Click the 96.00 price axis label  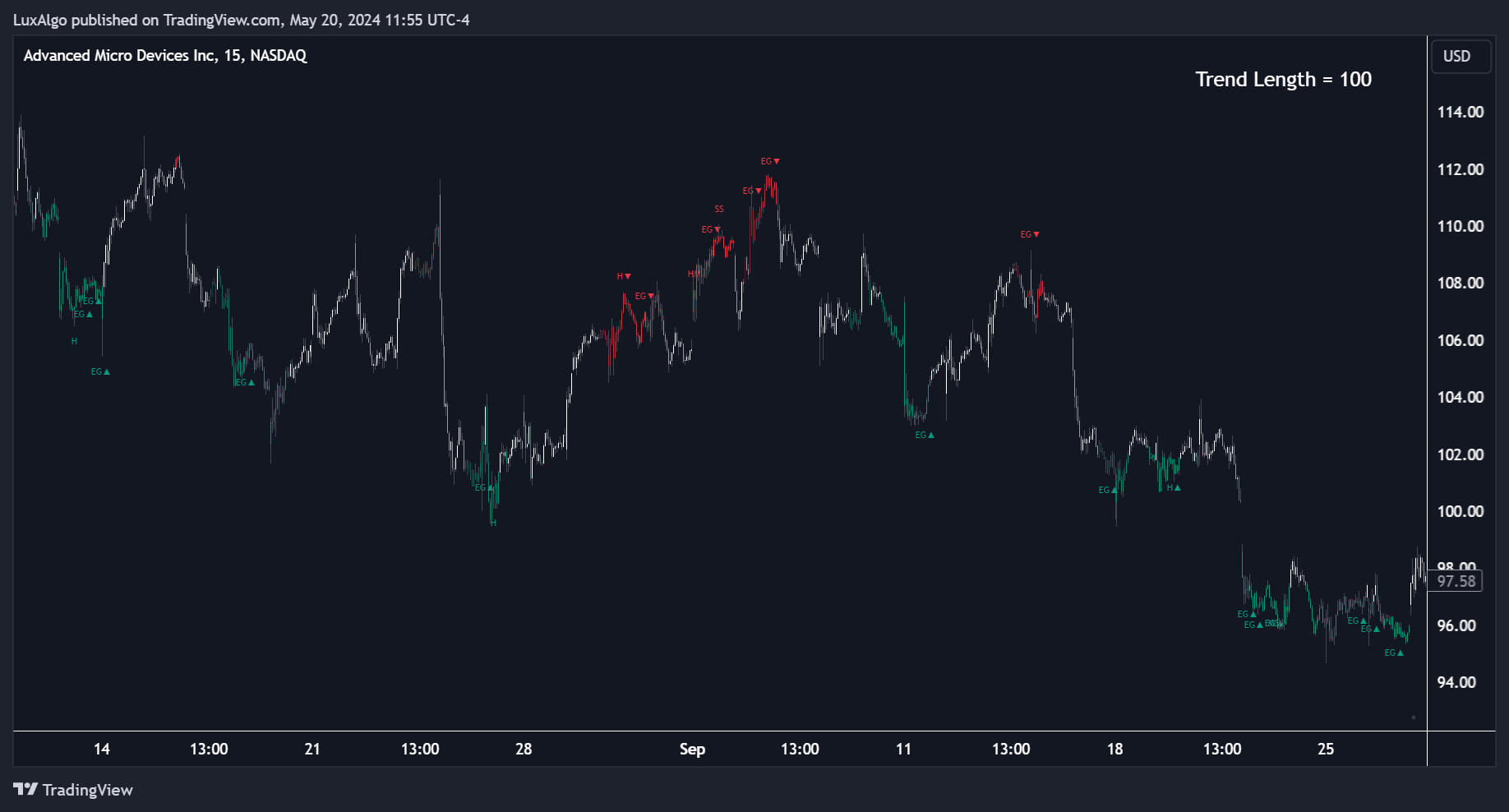[x=1456, y=625]
